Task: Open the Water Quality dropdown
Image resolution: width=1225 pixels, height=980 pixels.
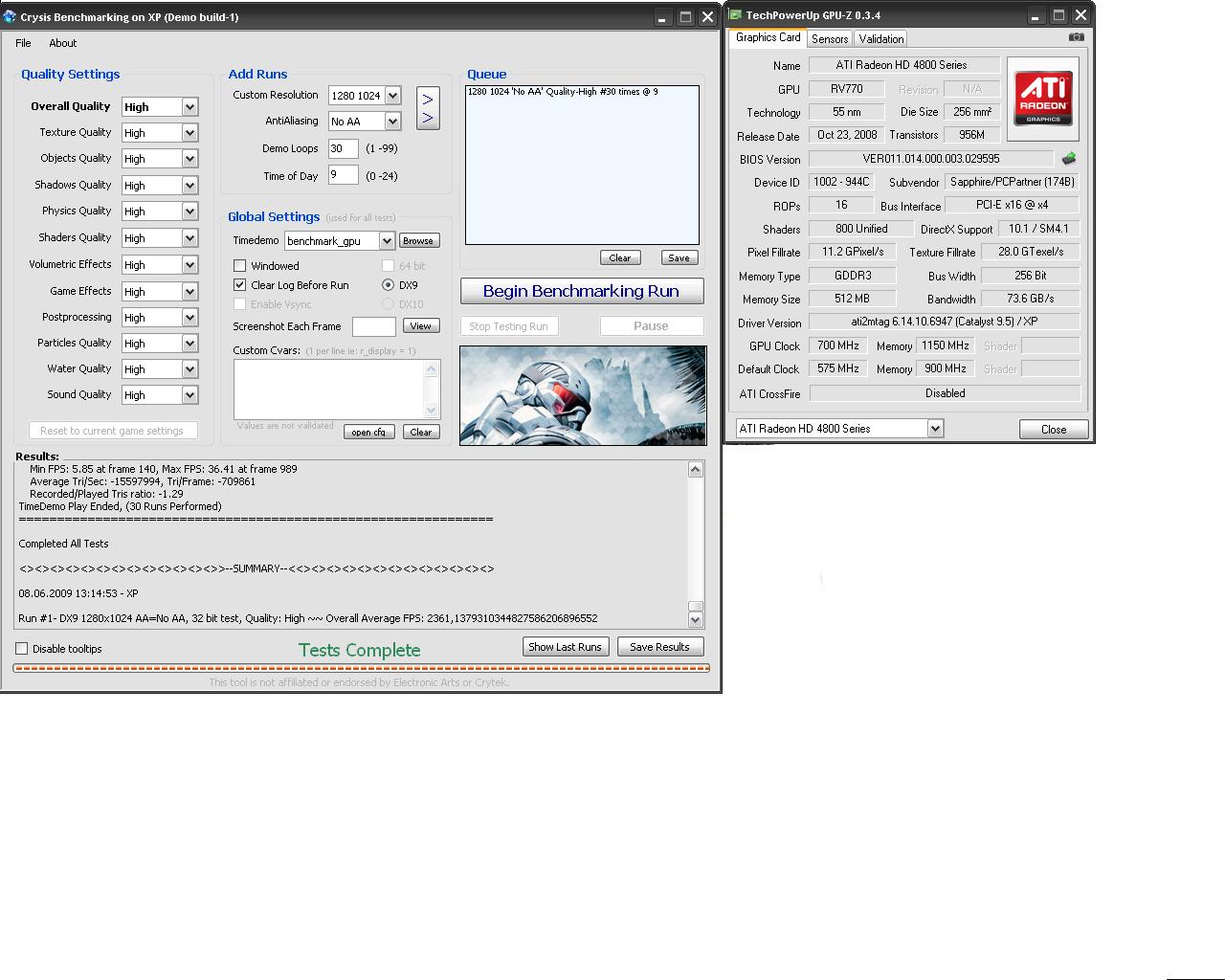Action: point(189,369)
